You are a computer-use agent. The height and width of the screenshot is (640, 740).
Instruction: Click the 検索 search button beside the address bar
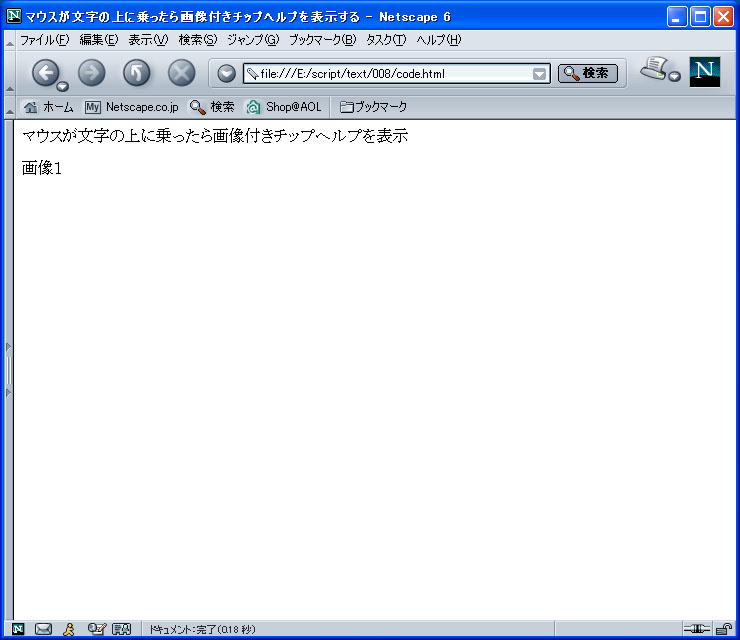coord(588,73)
